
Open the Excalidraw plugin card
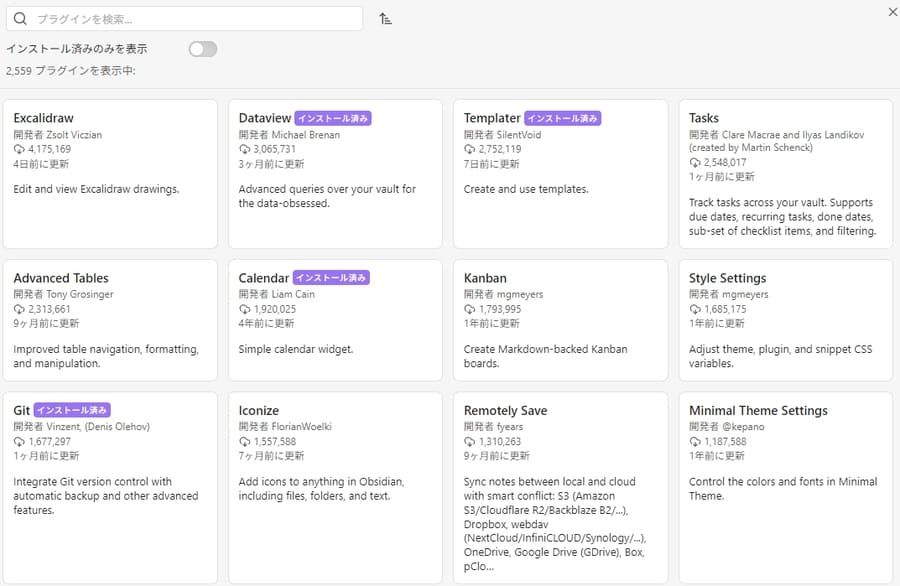(110, 174)
